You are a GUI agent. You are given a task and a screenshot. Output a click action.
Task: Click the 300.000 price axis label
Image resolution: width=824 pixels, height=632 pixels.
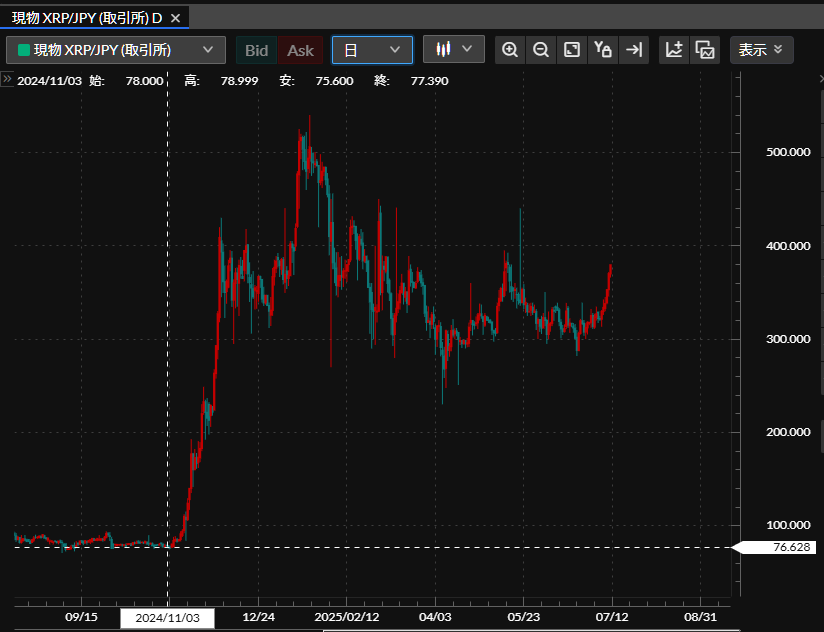[788, 339]
